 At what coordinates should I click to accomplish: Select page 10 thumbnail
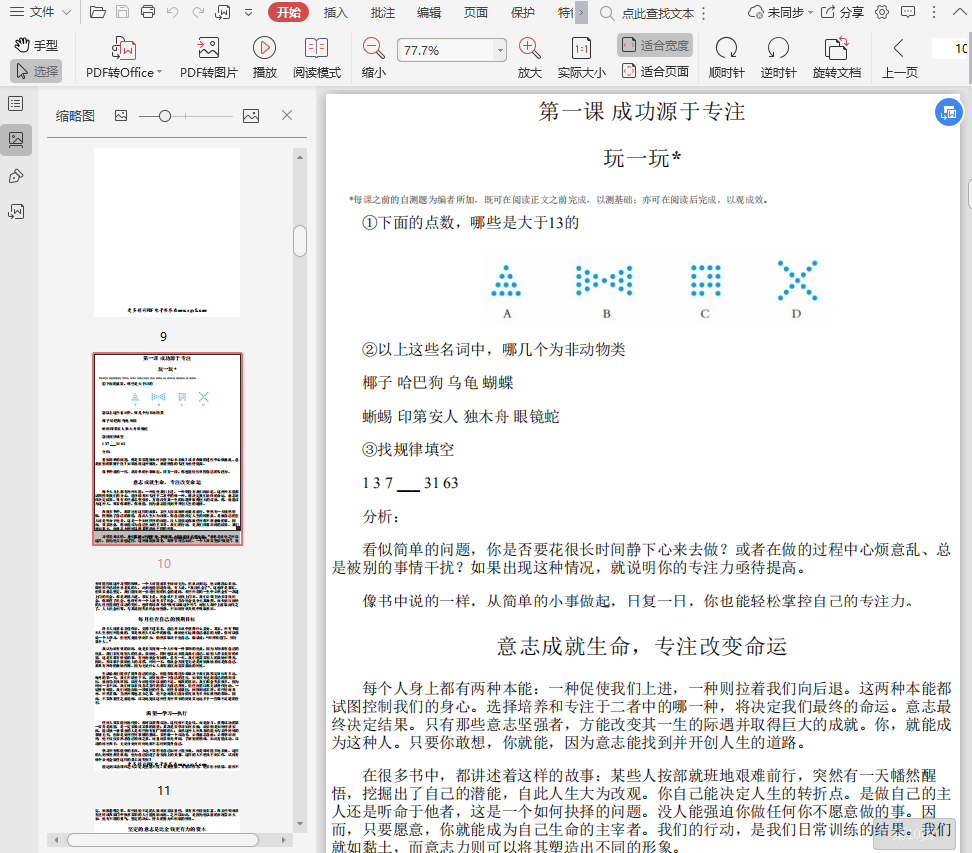167,449
